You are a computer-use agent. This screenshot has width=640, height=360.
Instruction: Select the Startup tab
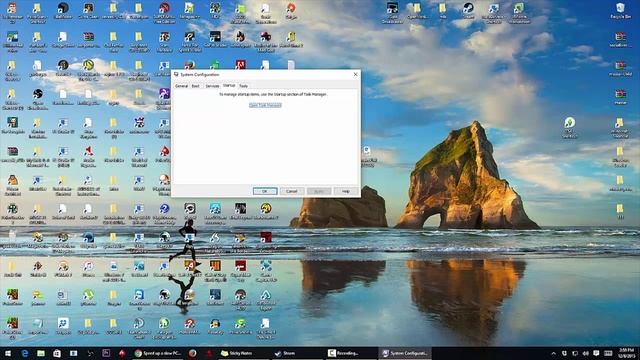coord(229,86)
